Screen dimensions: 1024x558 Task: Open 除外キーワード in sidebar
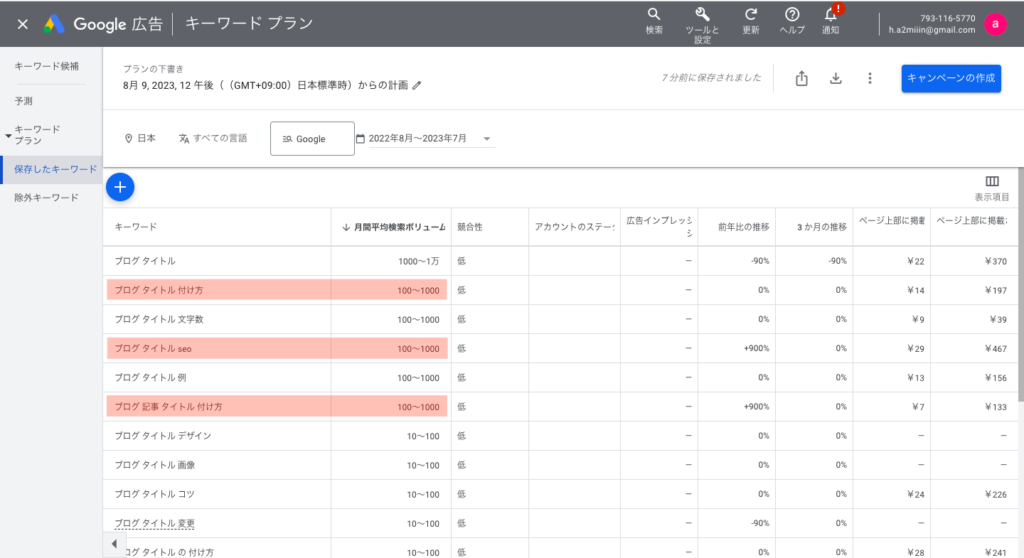click(x=46, y=197)
